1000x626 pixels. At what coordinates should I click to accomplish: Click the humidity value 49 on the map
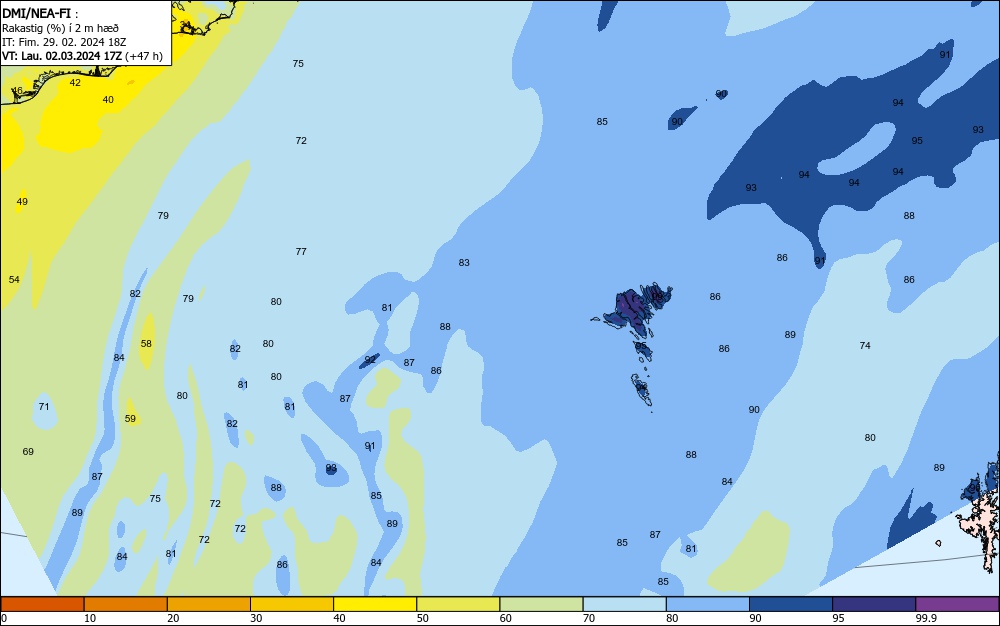[x=22, y=201]
